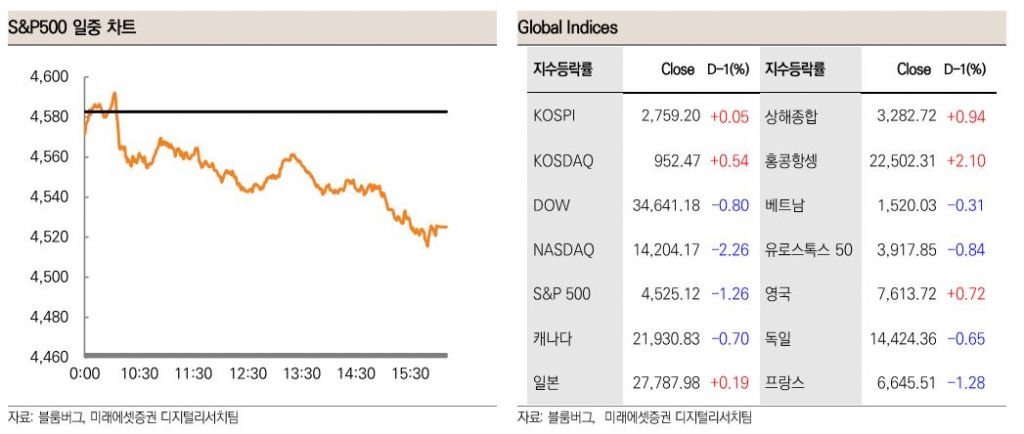Select the 베트남 close value 1,520.03
The width and height of the screenshot is (1024, 434).
pyautogui.click(x=906, y=205)
